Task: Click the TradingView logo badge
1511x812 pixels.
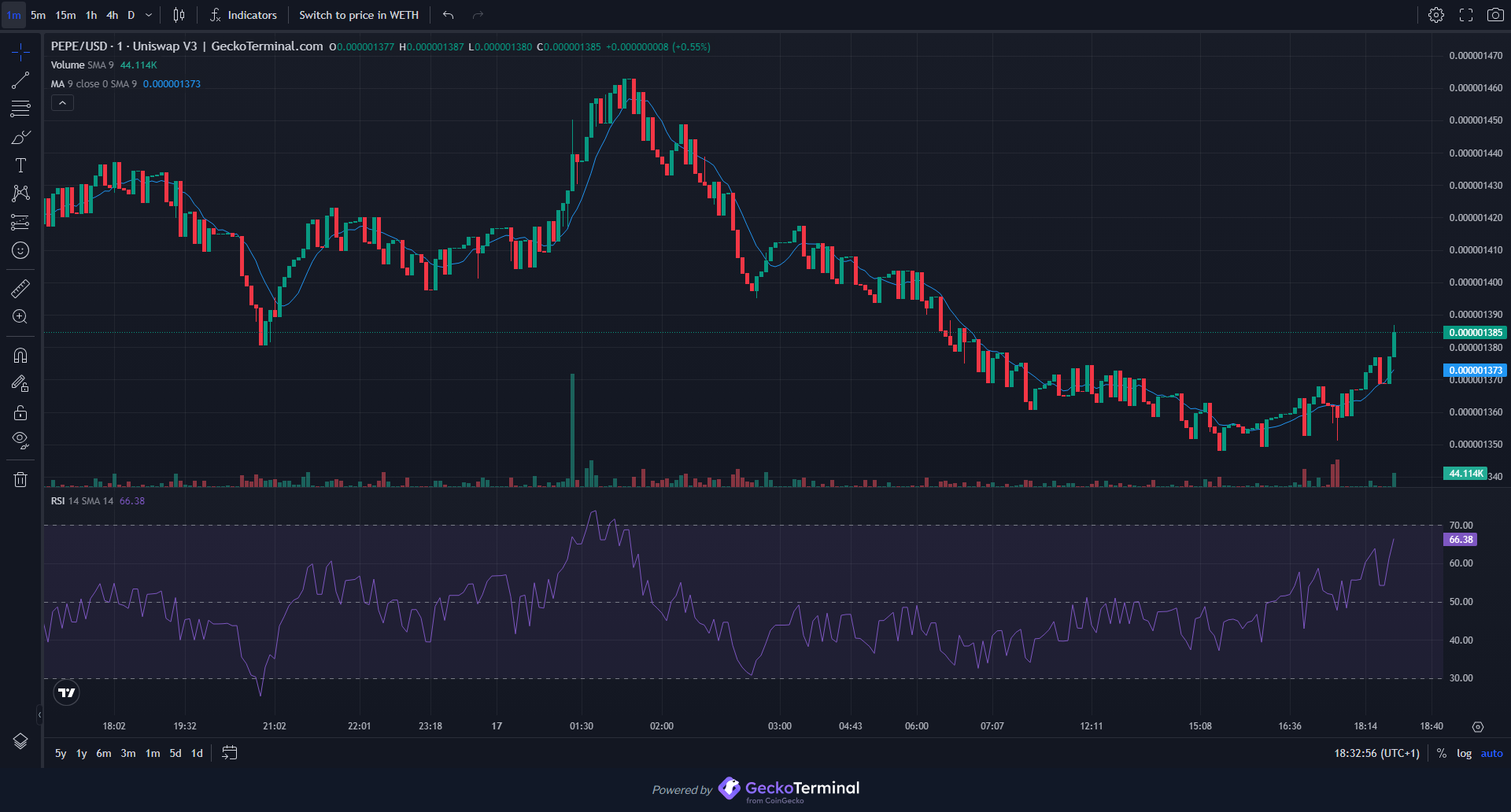Action: (67, 693)
